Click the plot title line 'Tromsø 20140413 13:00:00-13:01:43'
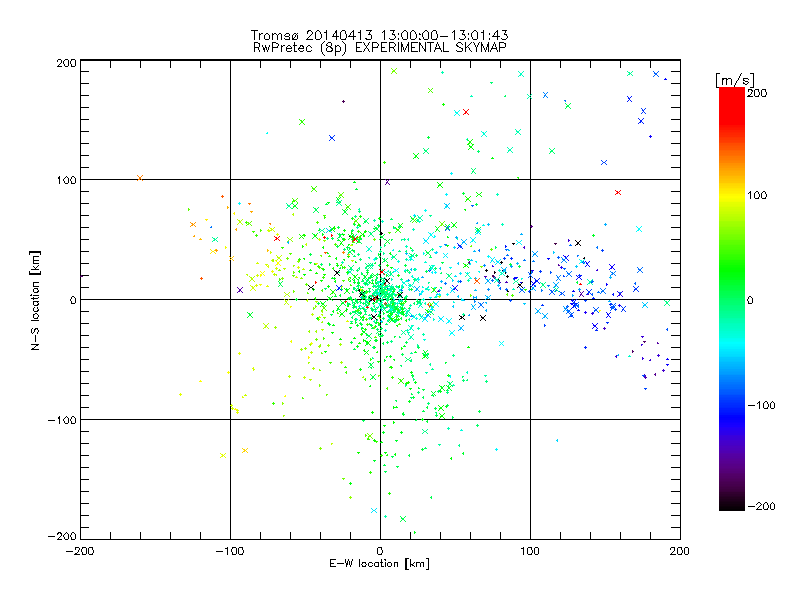The width and height of the screenshot is (800, 600). coord(379,35)
